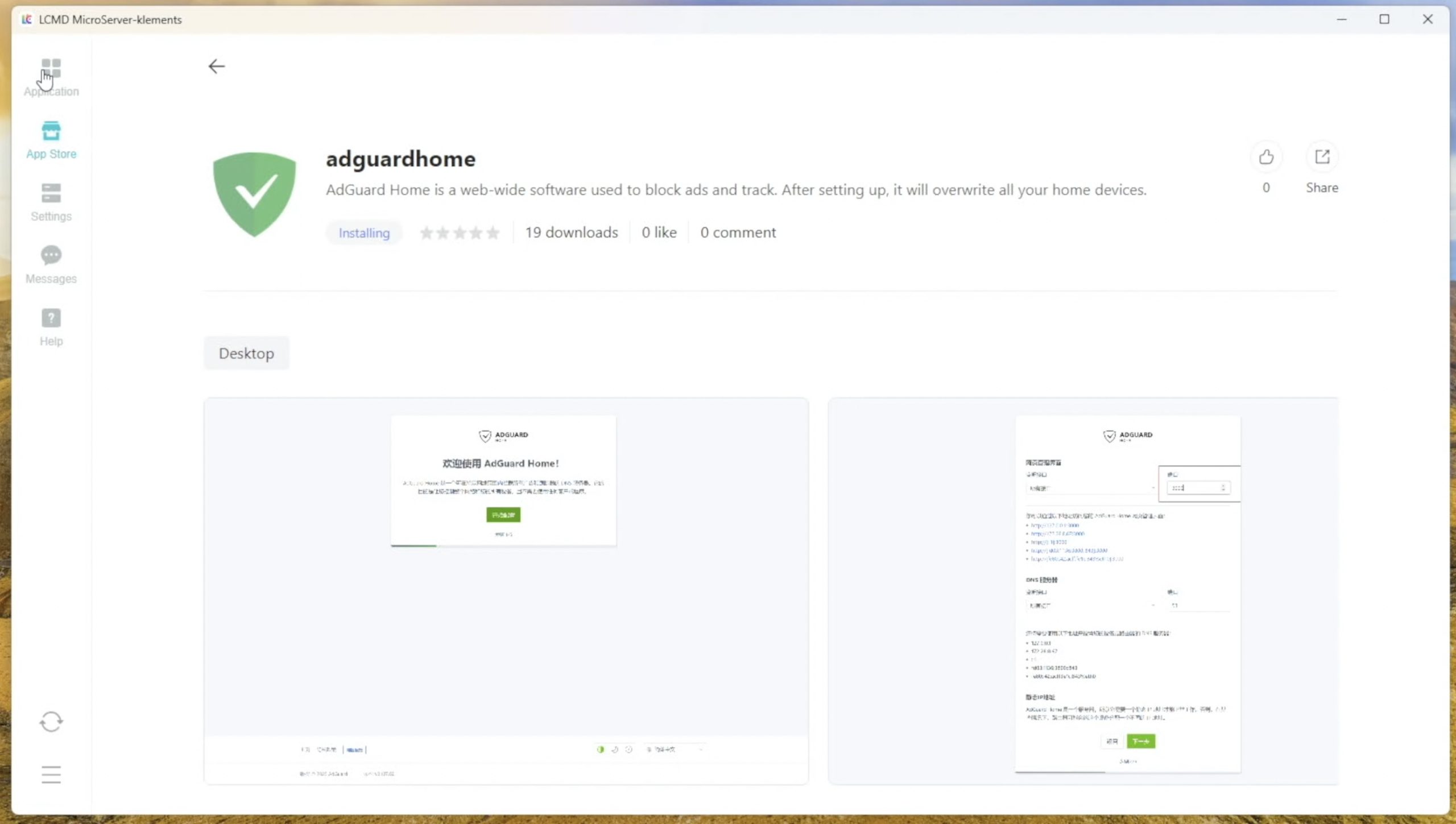Image resolution: width=1456 pixels, height=824 pixels.
Task: Go back using the left arrow
Action: [216, 67]
